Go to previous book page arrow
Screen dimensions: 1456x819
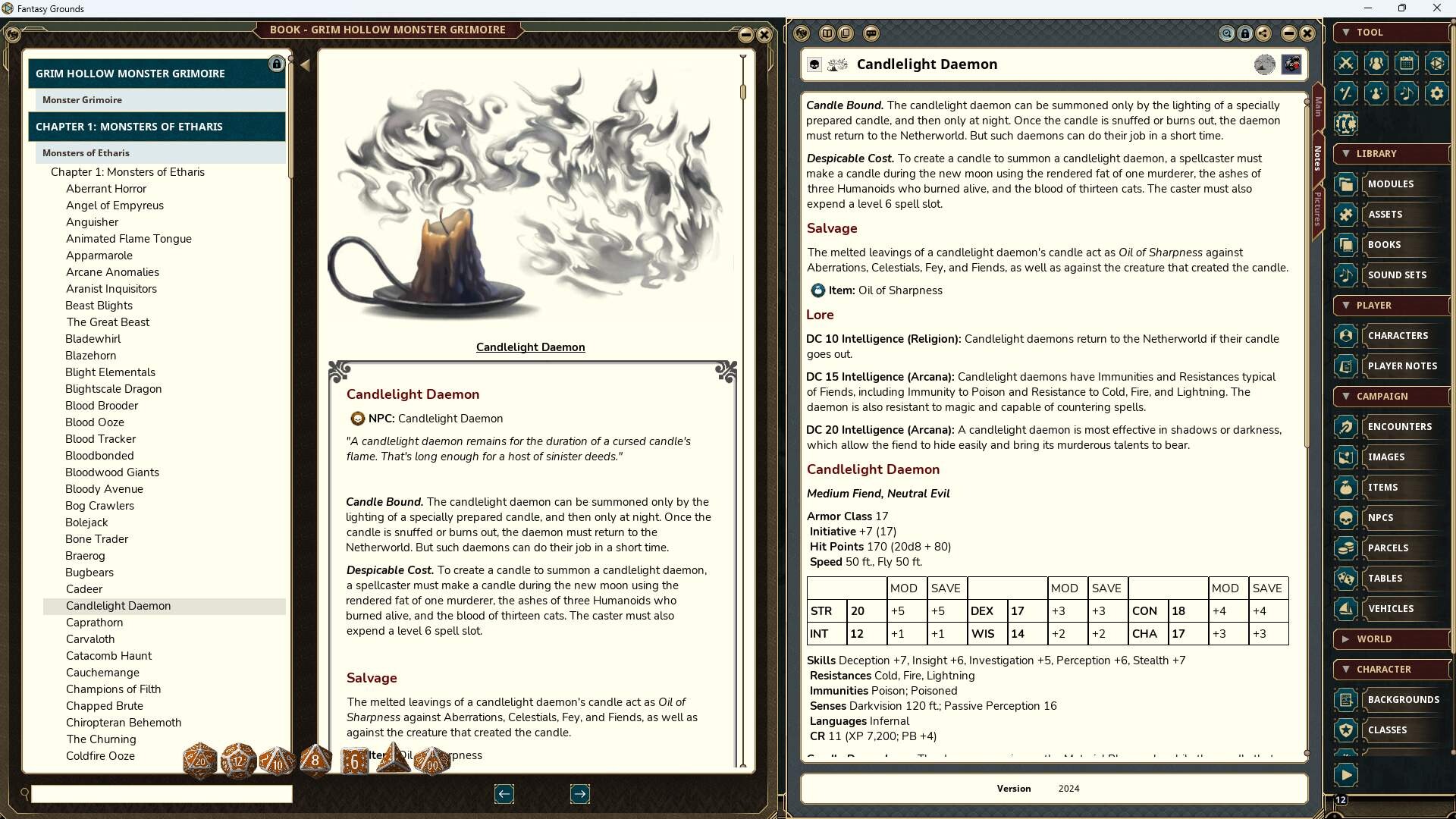pyautogui.click(x=504, y=794)
